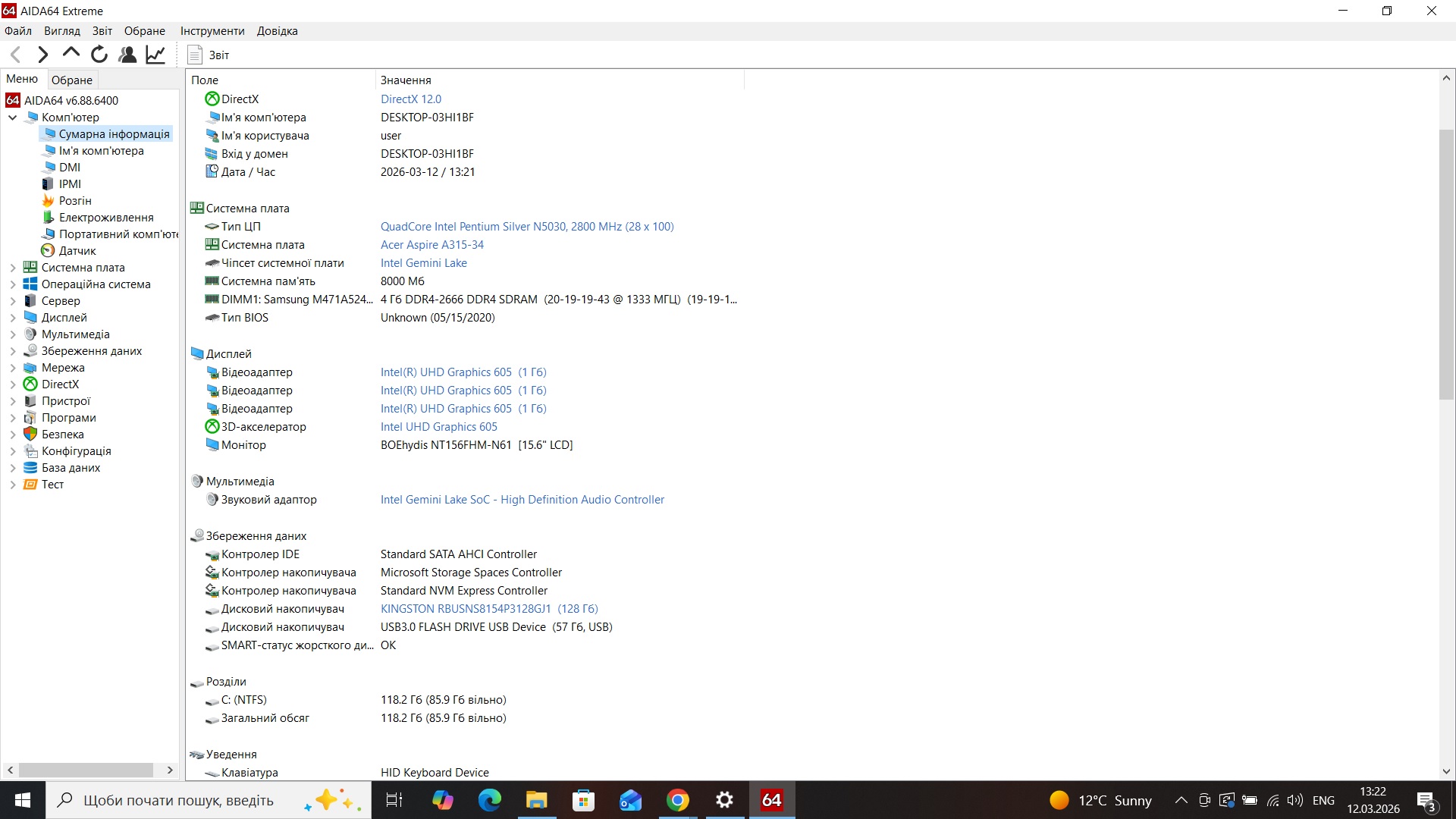Click the up navigation arrow icon

coord(70,54)
